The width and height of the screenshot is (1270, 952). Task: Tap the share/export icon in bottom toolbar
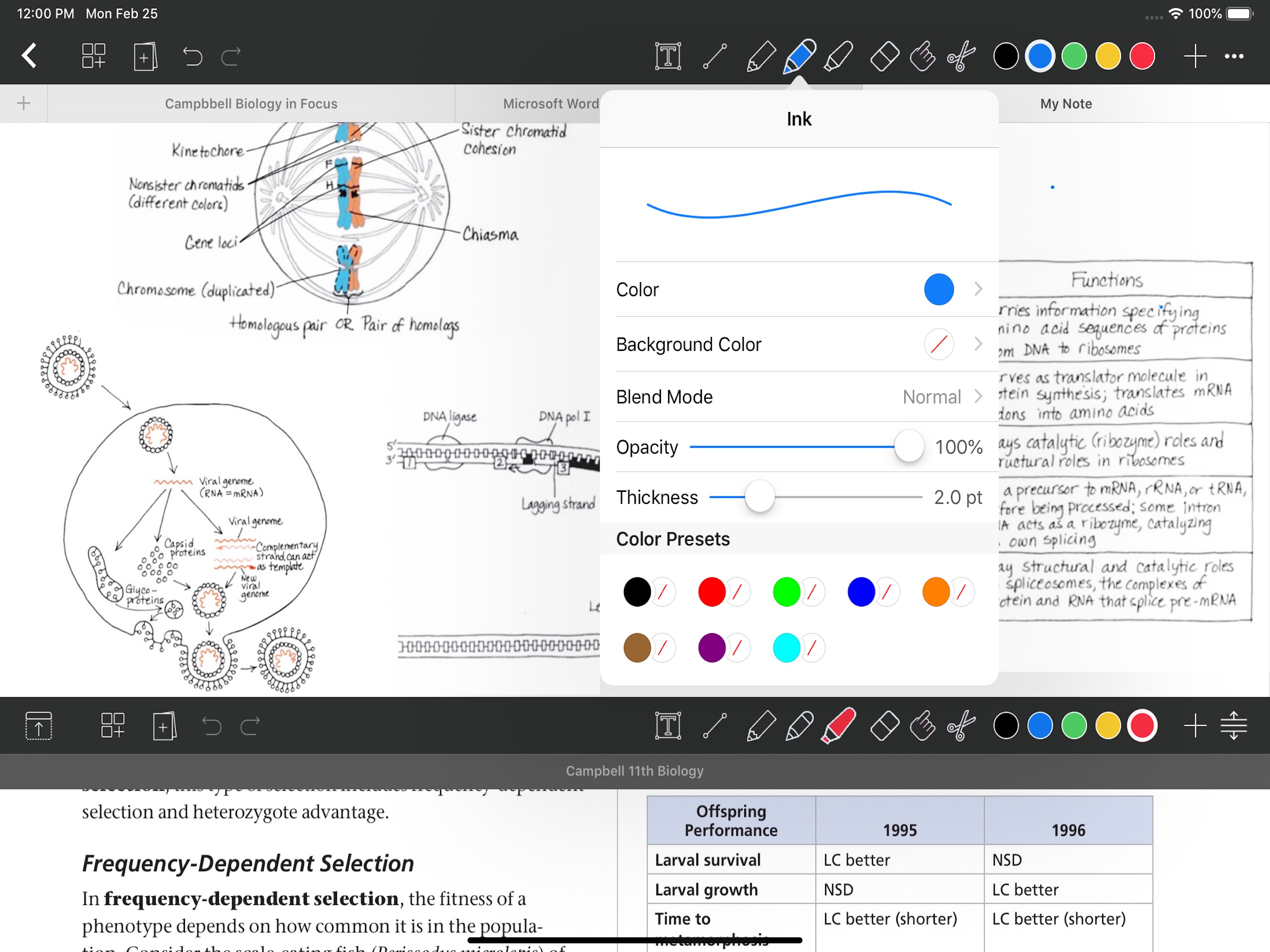39,726
